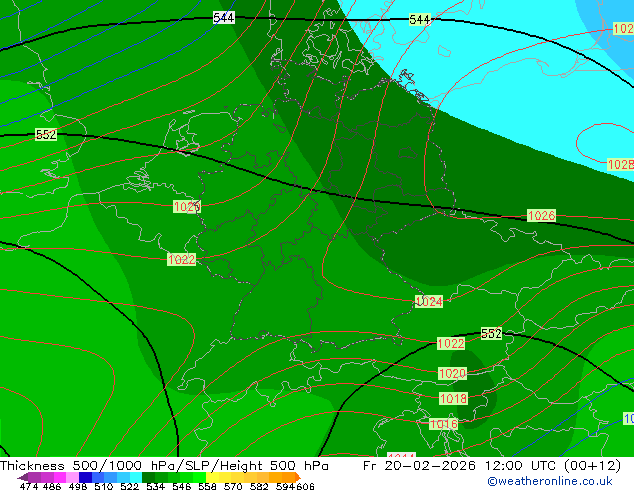The image size is (634, 490).
Task: Click the white-background 544 contour label
Action: [224, 18]
